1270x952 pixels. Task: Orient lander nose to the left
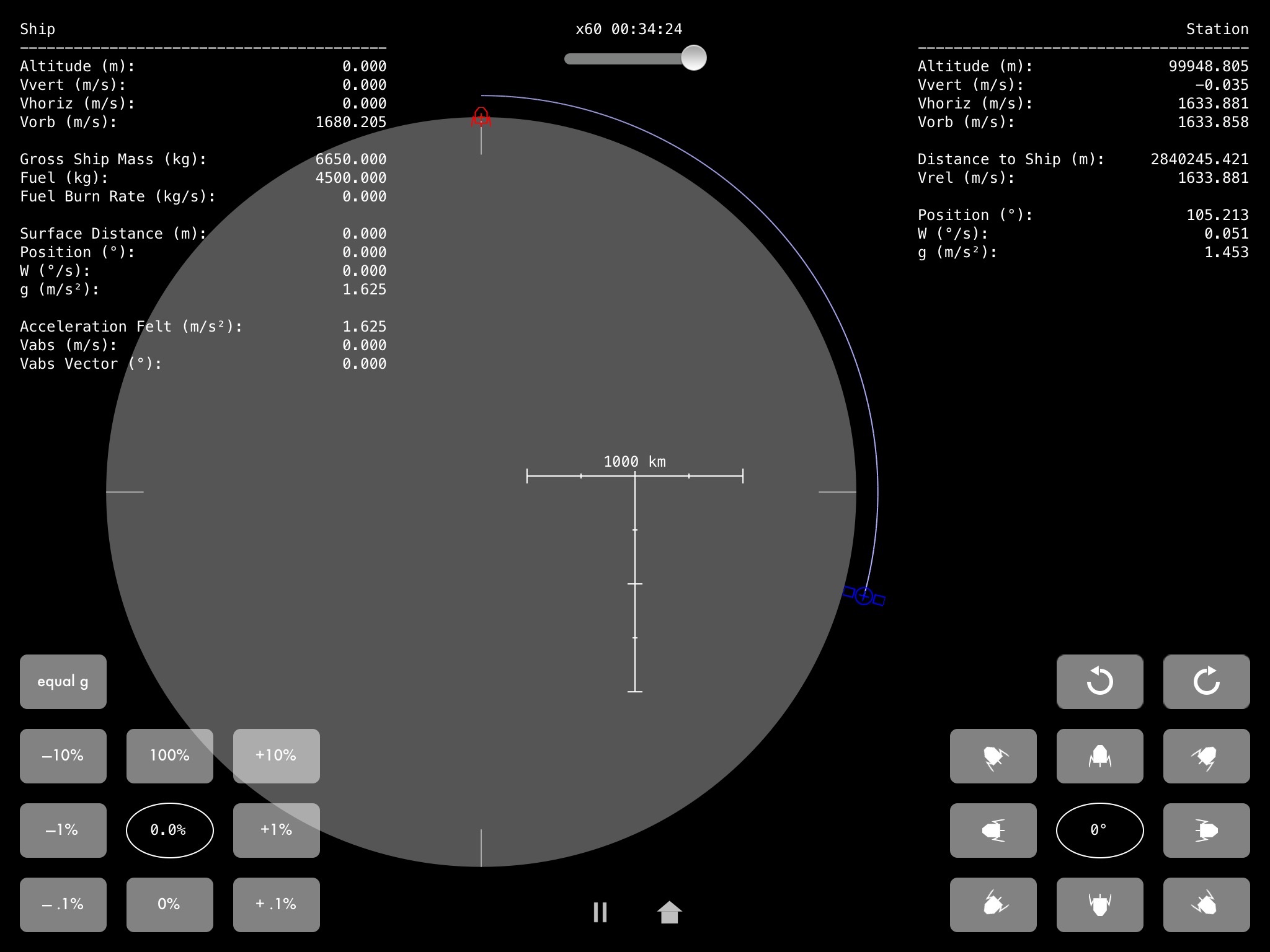point(993,830)
